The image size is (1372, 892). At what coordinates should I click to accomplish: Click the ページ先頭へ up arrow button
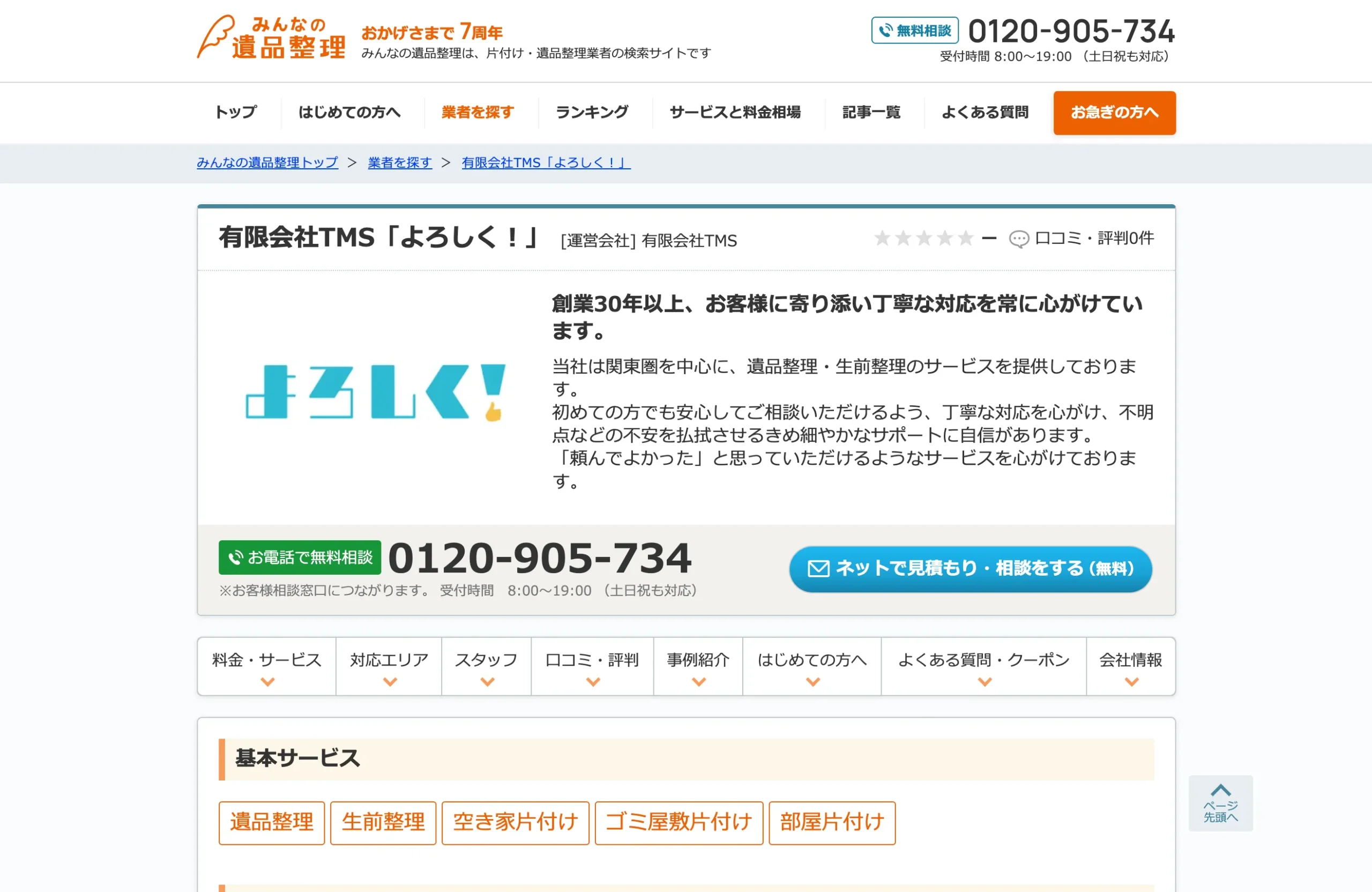point(1220,802)
